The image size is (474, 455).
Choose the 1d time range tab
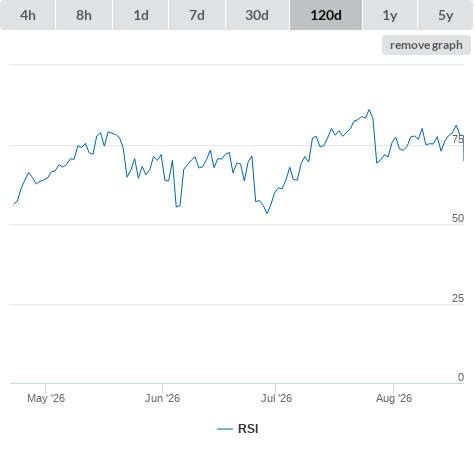(x=141, y=15)
